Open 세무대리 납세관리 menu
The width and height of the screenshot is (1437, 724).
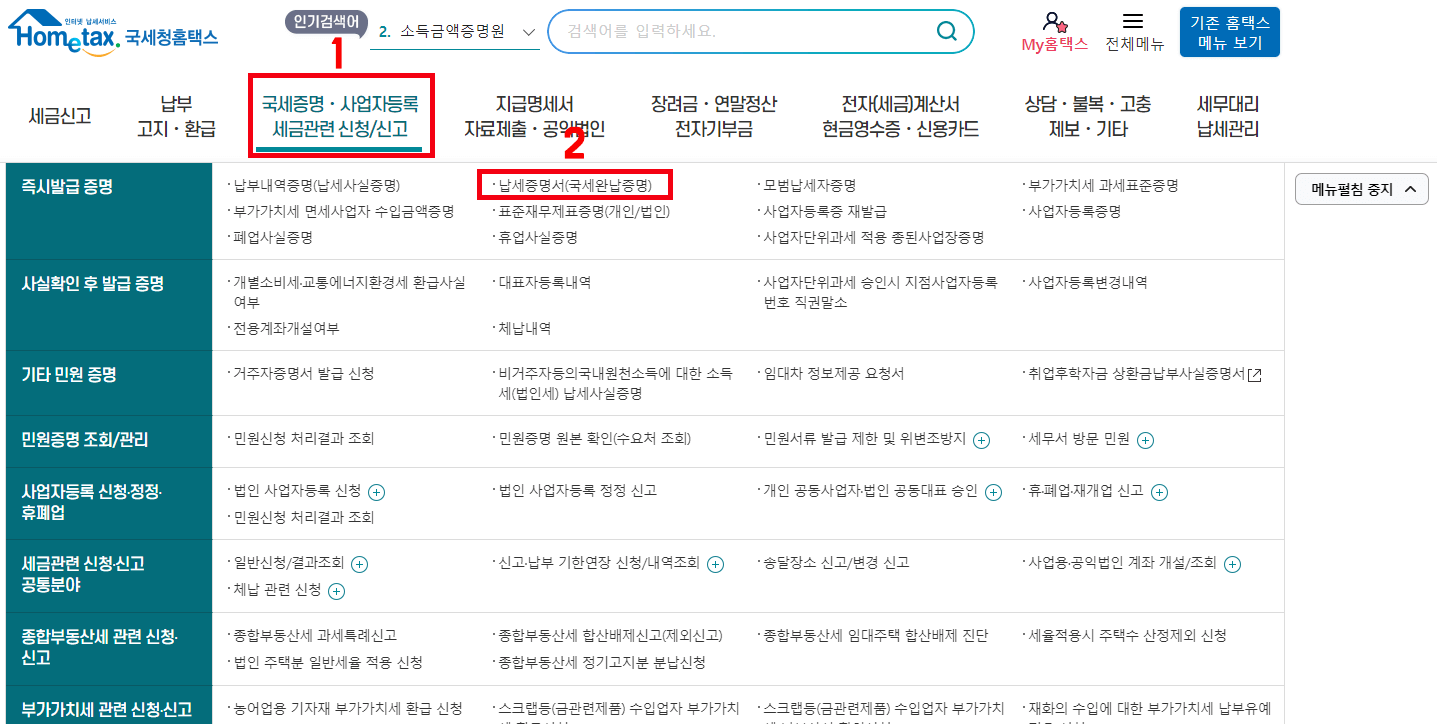click(1228, 116)
